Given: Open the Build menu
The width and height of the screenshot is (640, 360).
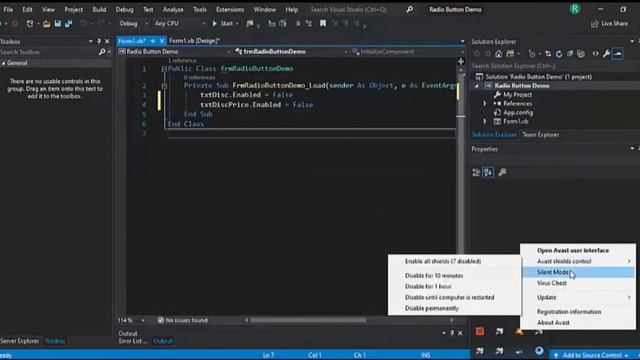Looking at the screenshot, I should [99, 9].
